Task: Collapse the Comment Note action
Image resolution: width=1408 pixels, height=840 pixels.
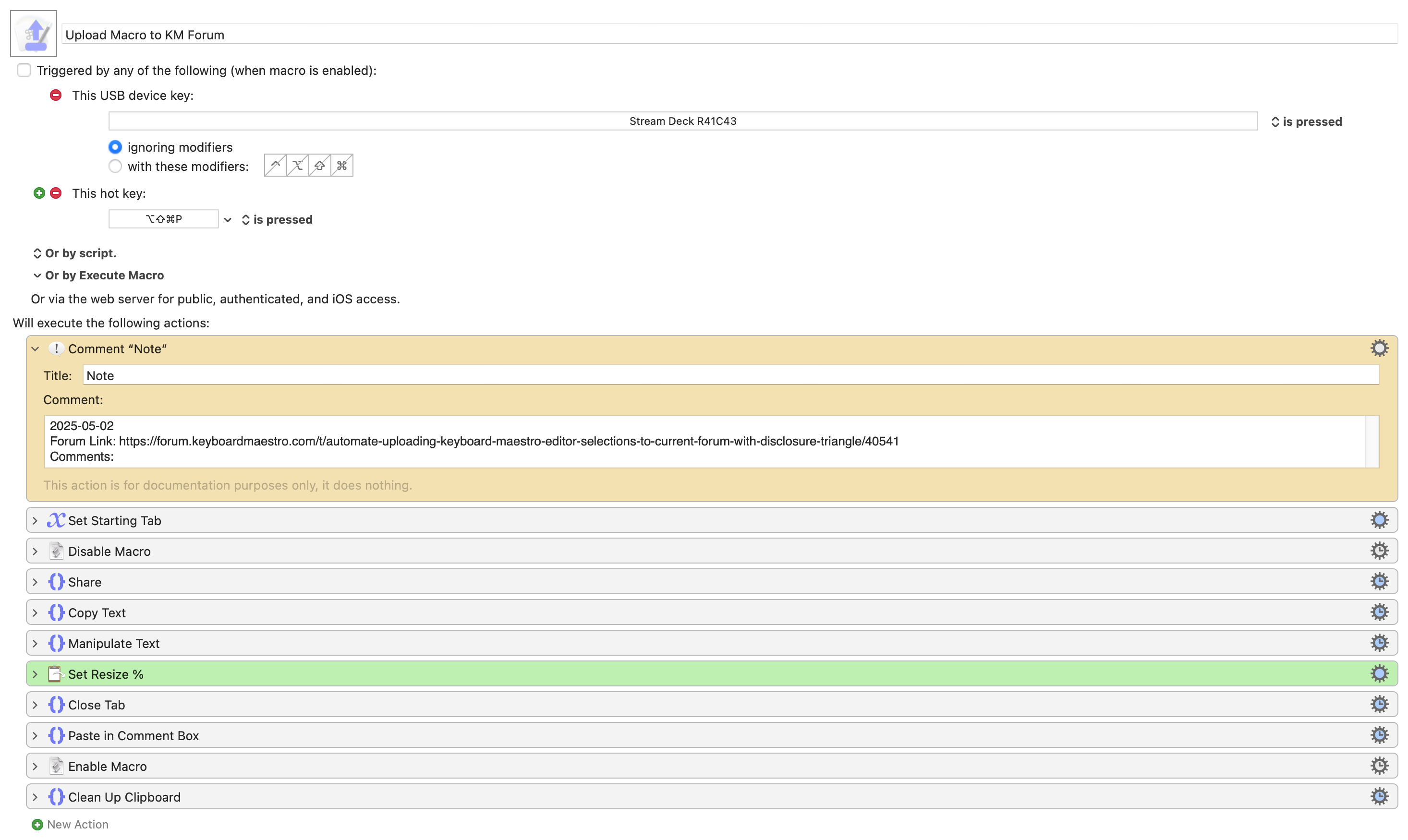Action: [35, 348]
